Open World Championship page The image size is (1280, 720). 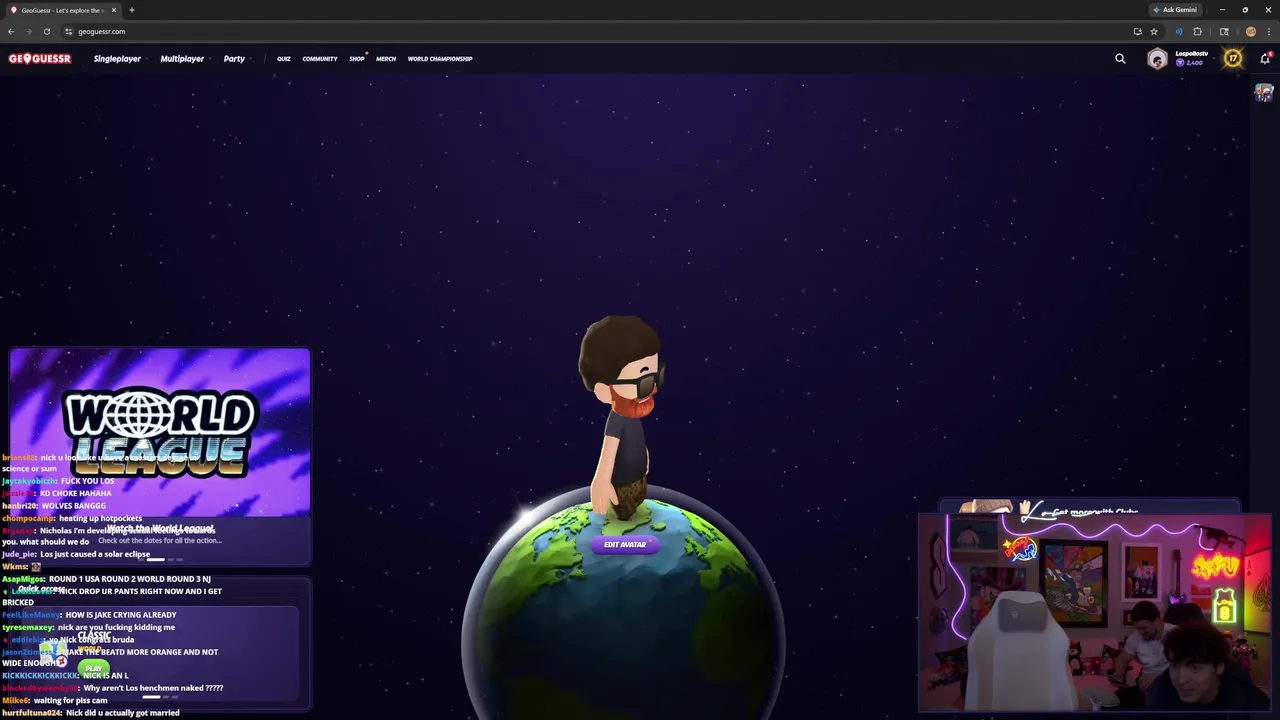tap(440, 59)
